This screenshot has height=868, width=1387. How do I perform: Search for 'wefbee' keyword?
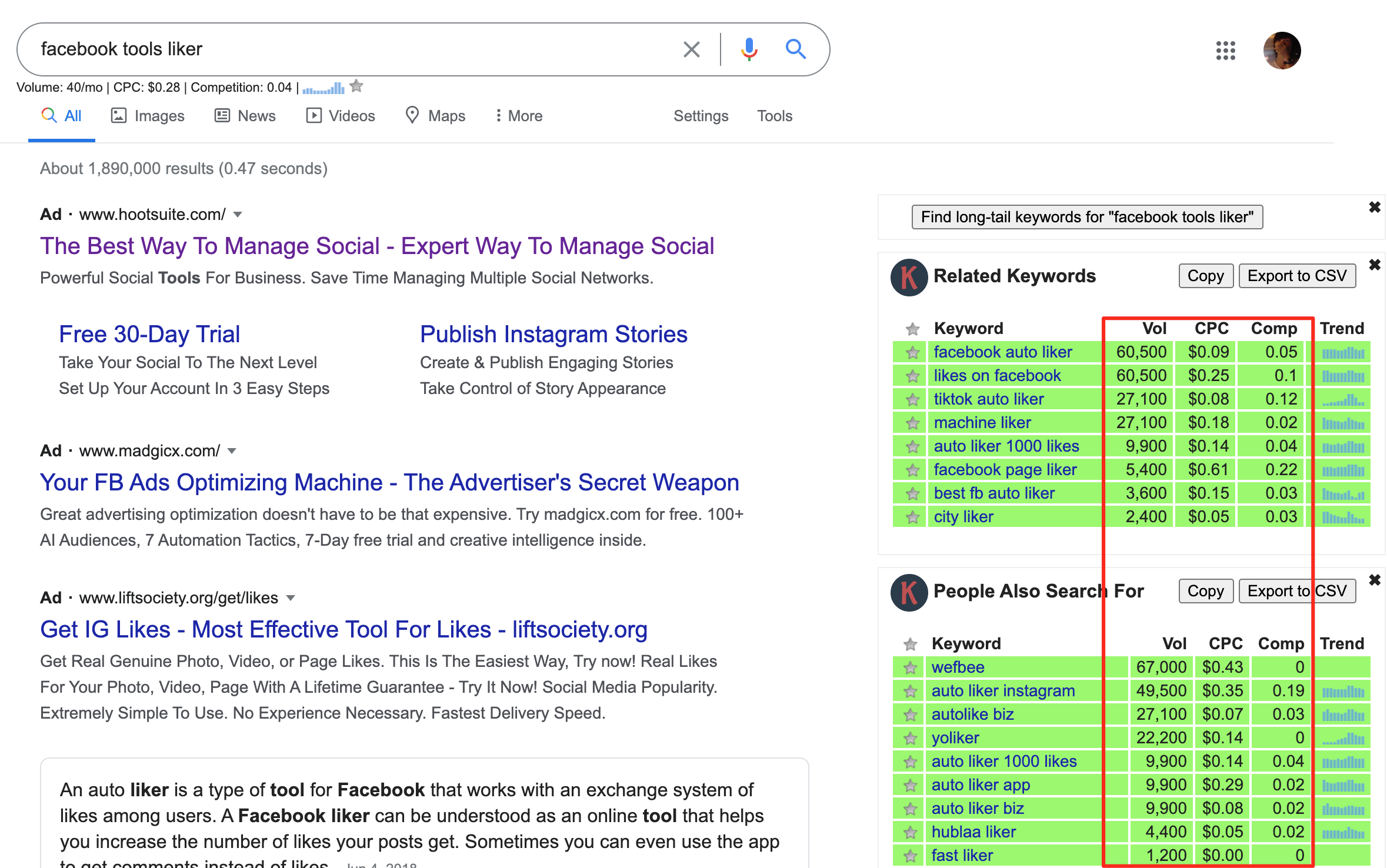click(958, 667)
